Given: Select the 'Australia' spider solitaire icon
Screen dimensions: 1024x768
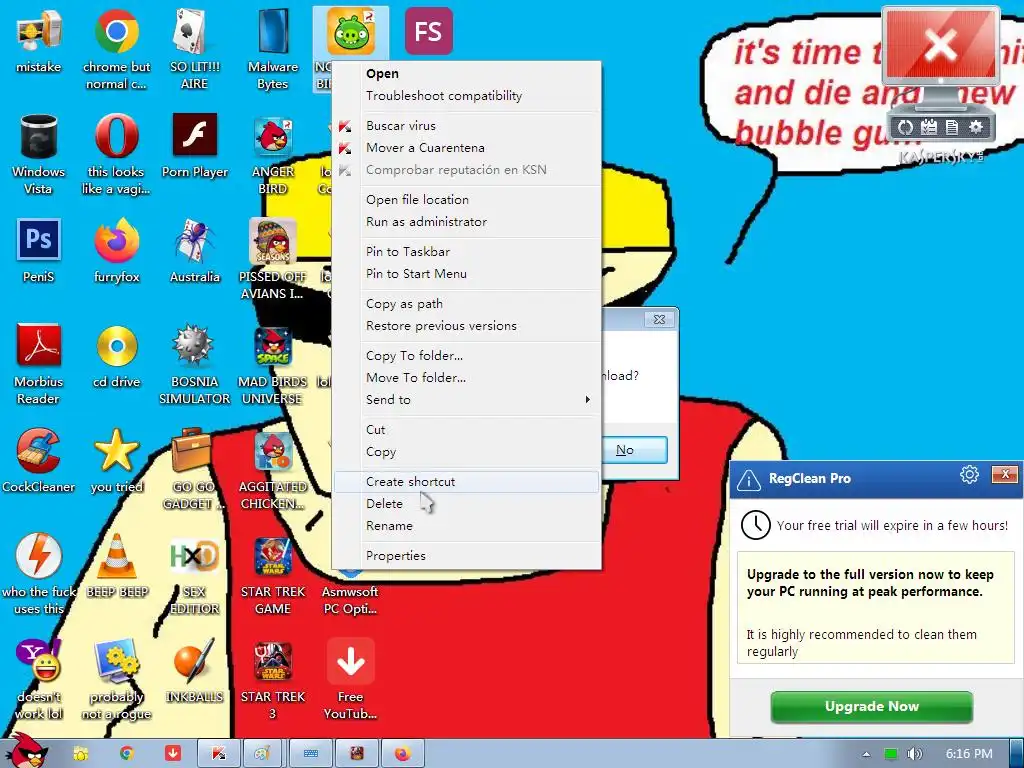Looking at the screenshot, I should click(x=194, y=251).
